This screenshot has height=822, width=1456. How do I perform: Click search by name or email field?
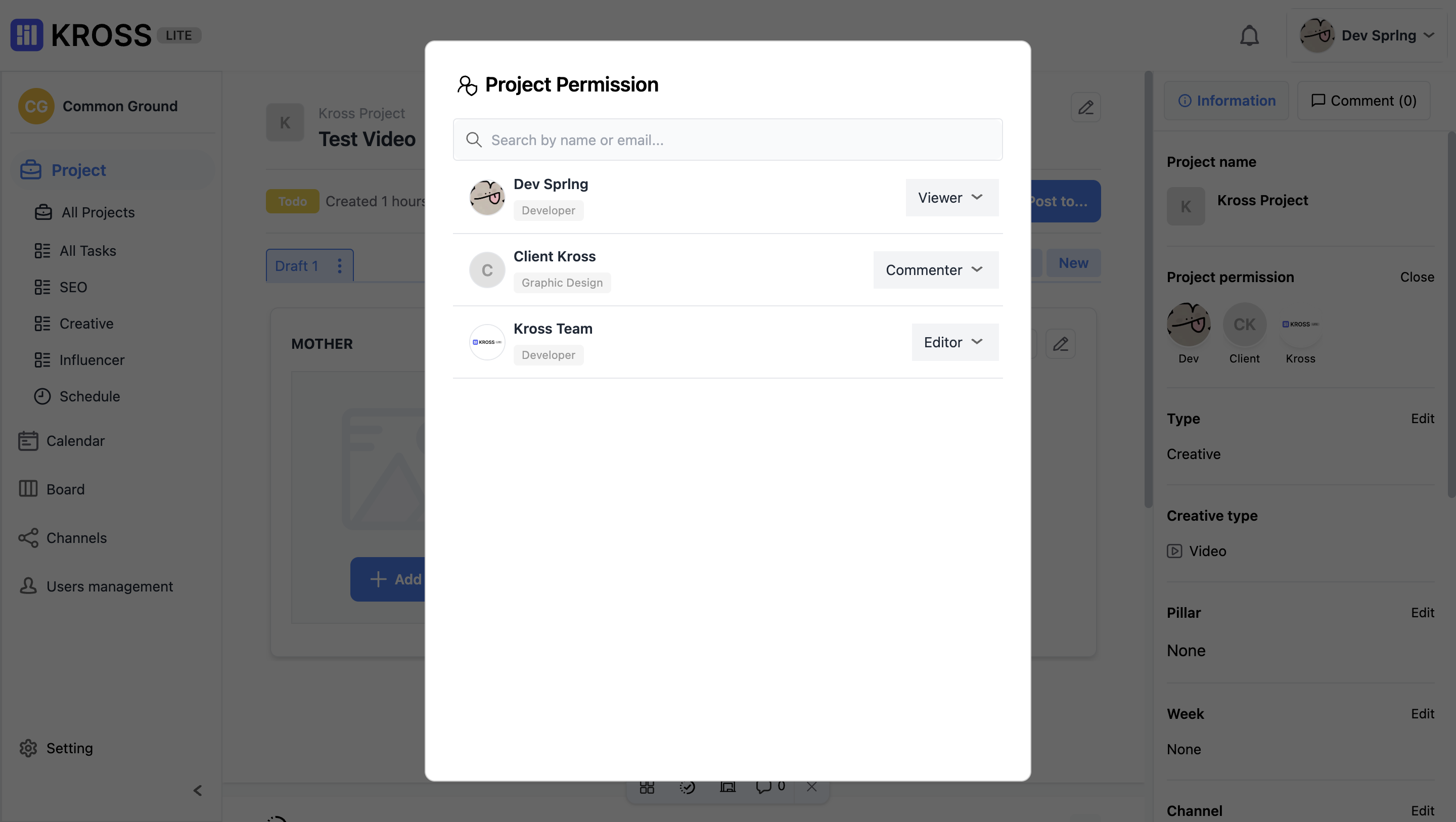coord(727,139)
